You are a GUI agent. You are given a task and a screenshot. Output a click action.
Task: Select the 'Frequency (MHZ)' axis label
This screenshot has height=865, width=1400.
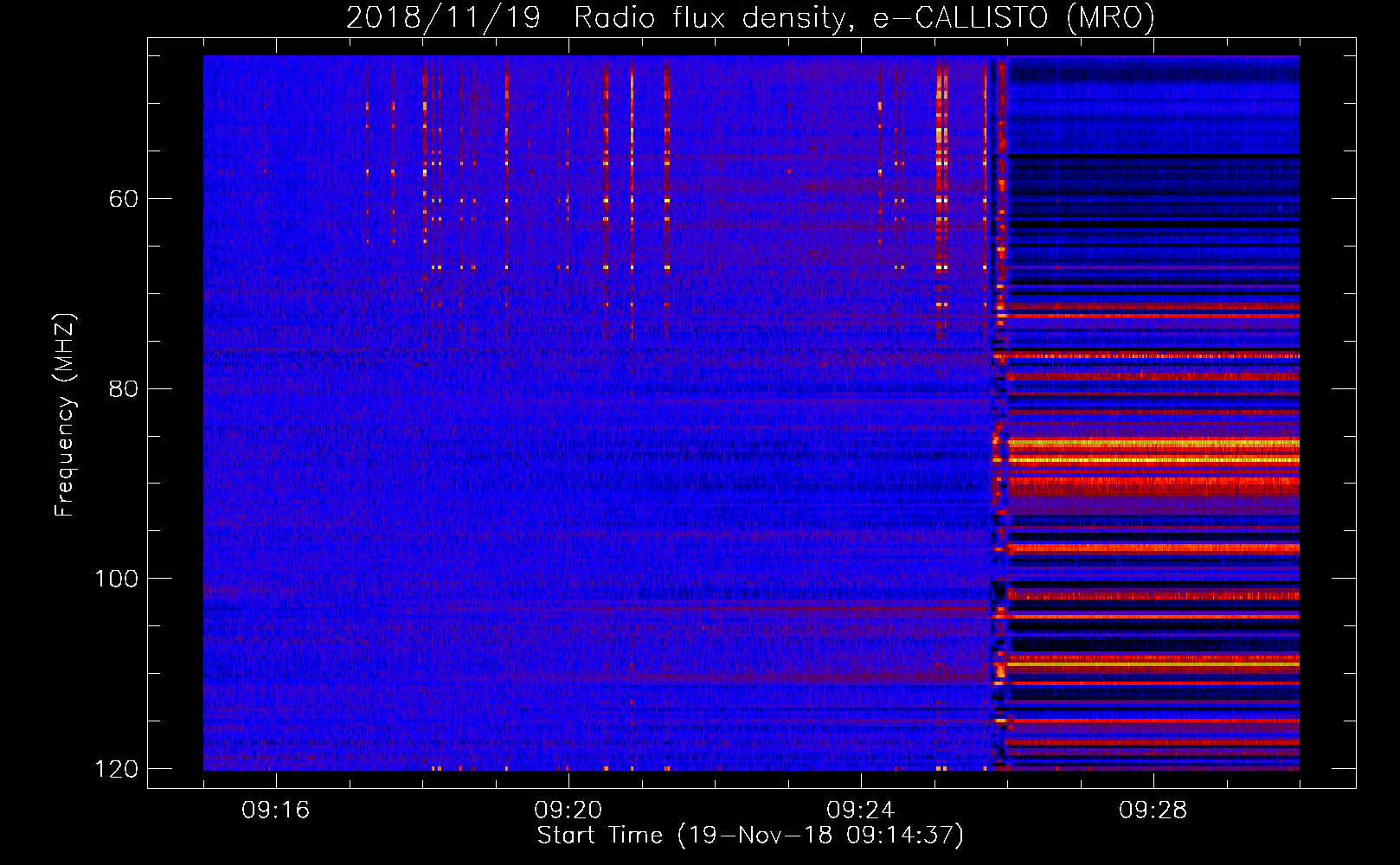pyautogui.click(x=65, y=415)
